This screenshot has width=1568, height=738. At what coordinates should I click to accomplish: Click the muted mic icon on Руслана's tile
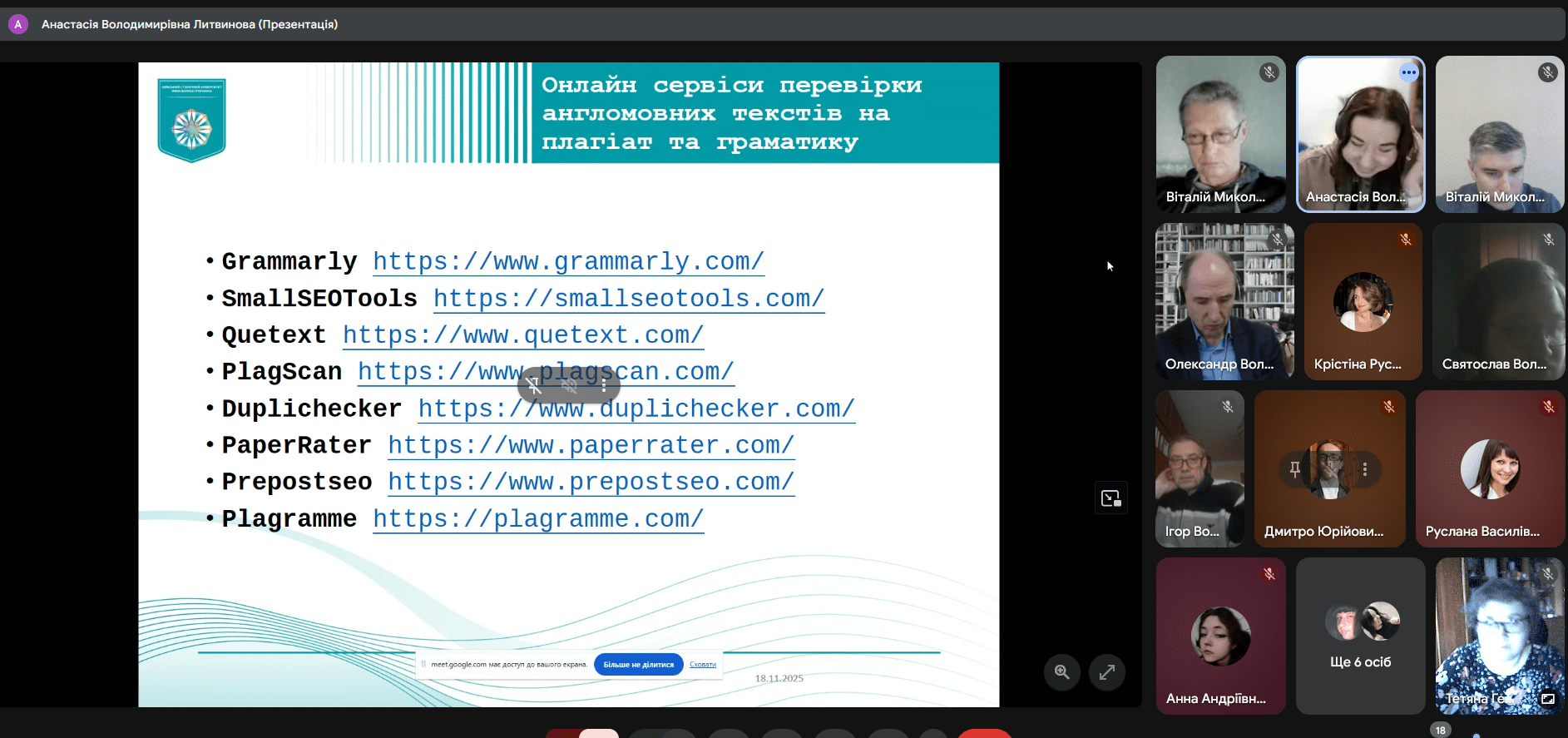tap(1548, 407)
